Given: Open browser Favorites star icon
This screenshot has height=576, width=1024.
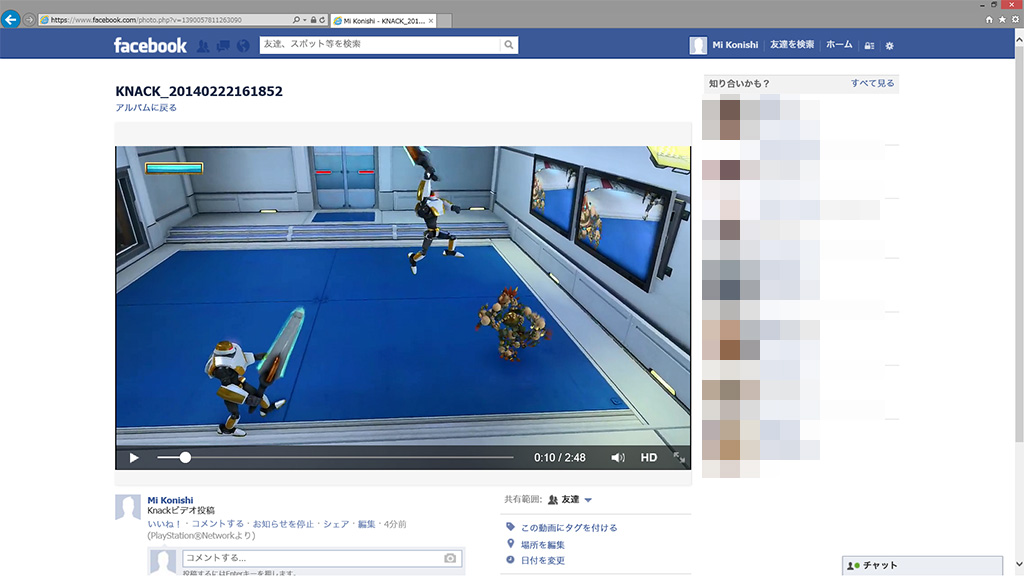Looking at the screenshot, I should coord(1002,20).
